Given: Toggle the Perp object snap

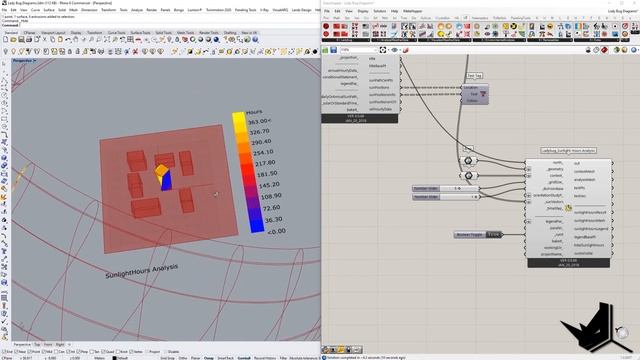Looking at the screenshot, I should [83, 351].
